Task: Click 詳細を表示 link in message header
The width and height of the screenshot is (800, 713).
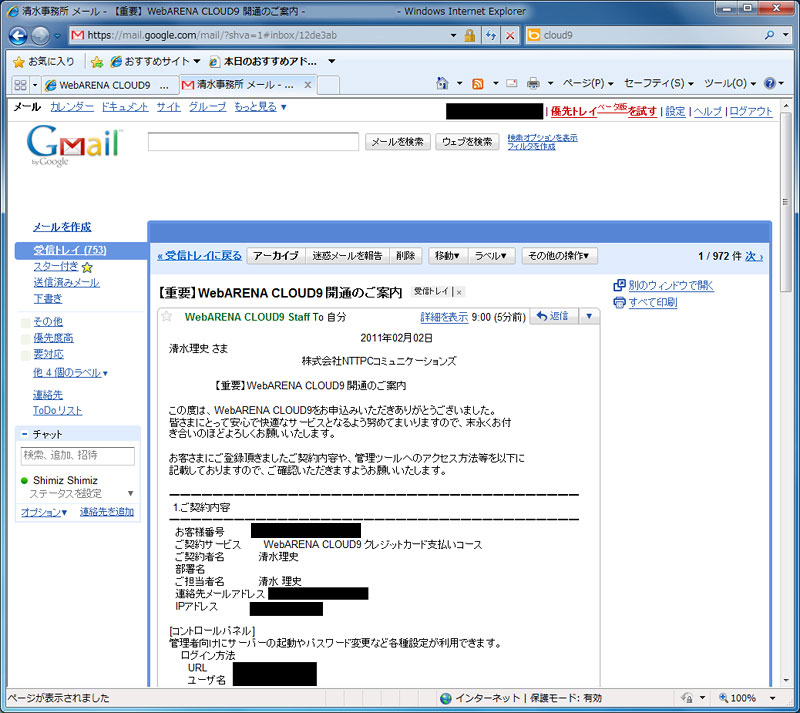Action: coord(444,317)
